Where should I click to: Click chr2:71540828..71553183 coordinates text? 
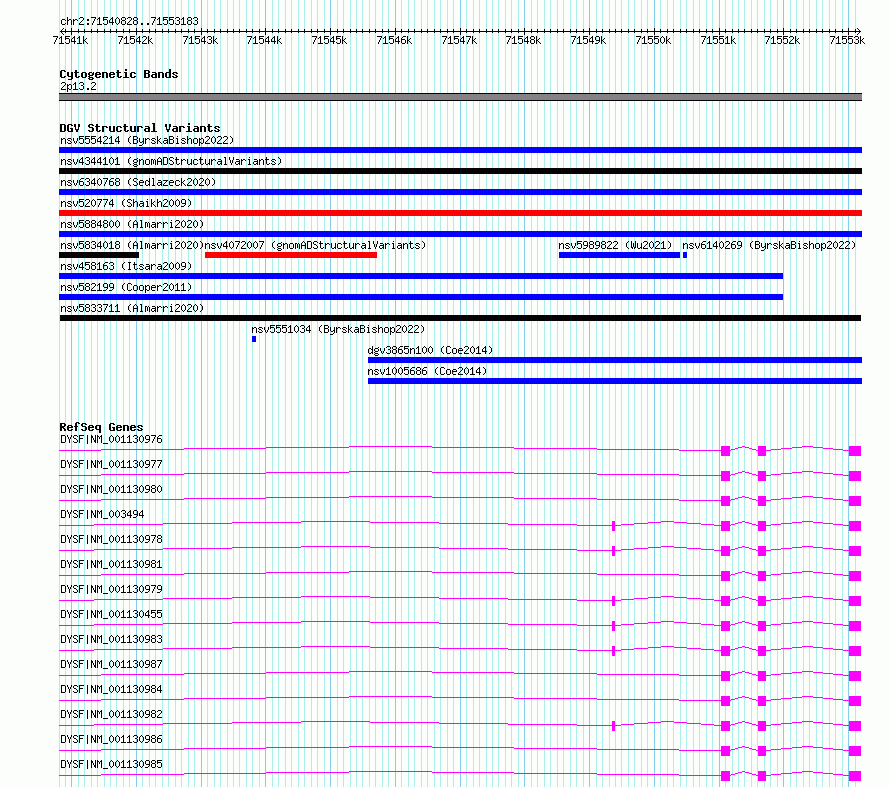coord(129,21)
